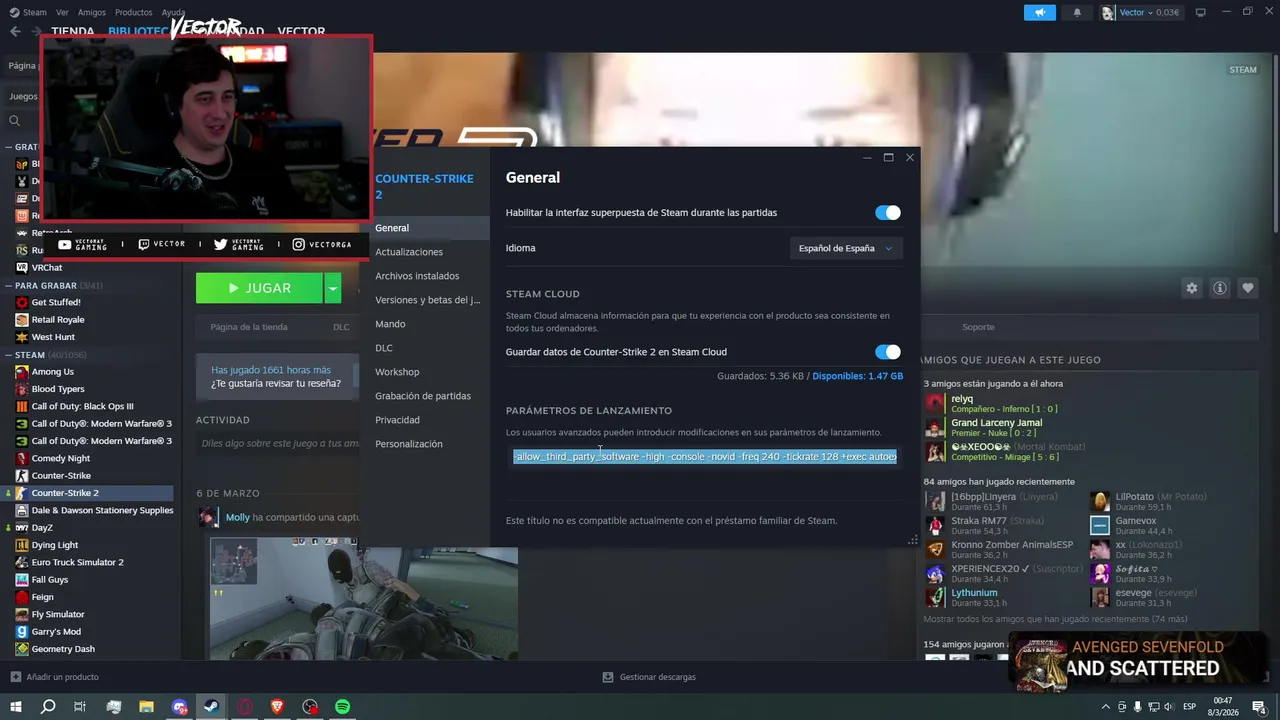Screen dimensions: 1280x720
Task: Open File Explorer from taskbar
Action: (146, 706)
